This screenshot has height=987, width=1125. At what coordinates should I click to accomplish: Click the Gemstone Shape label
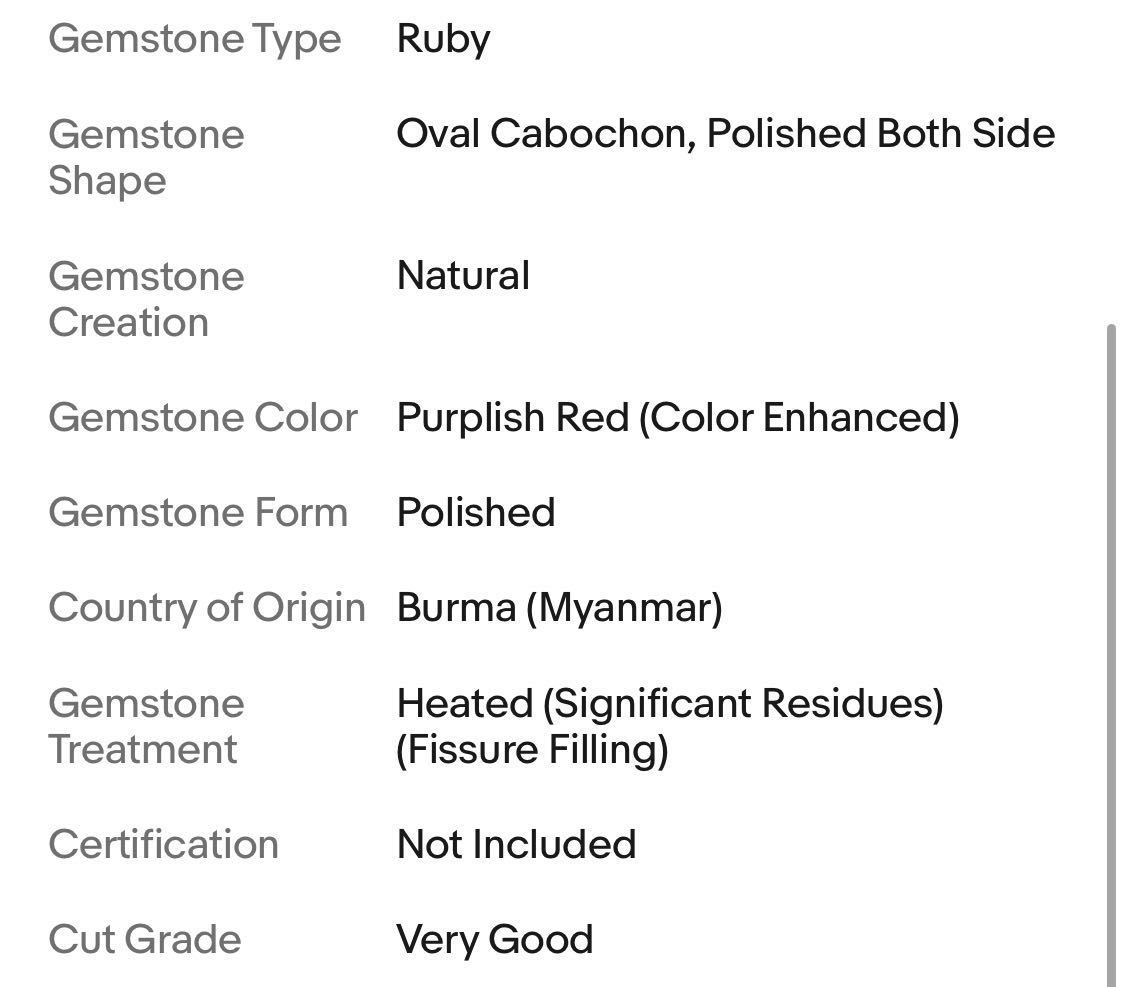click(146, 157)
